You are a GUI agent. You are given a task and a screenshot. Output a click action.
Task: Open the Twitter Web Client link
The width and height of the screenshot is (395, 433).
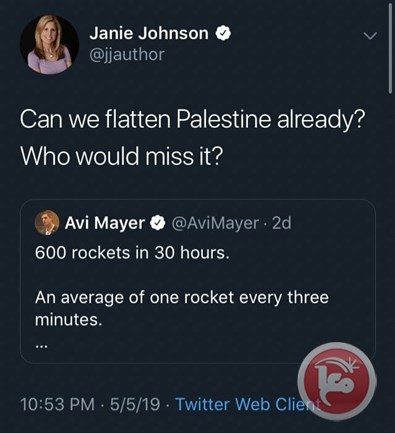click(248, 404)
